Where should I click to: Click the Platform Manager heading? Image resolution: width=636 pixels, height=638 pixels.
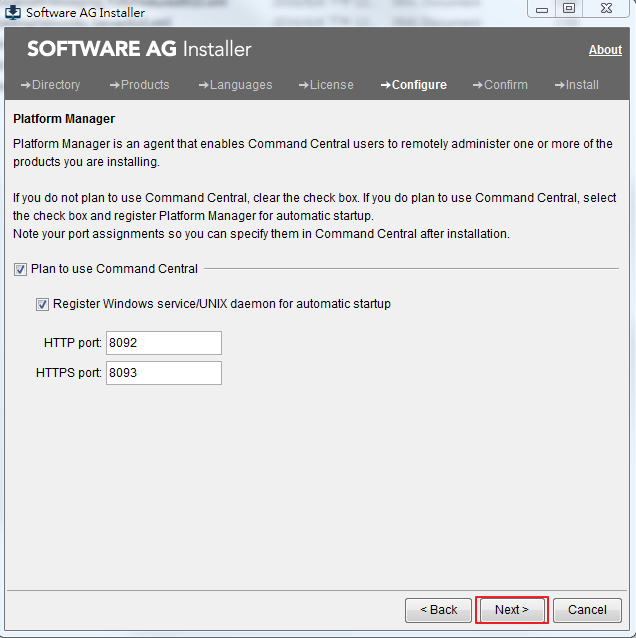64,119
